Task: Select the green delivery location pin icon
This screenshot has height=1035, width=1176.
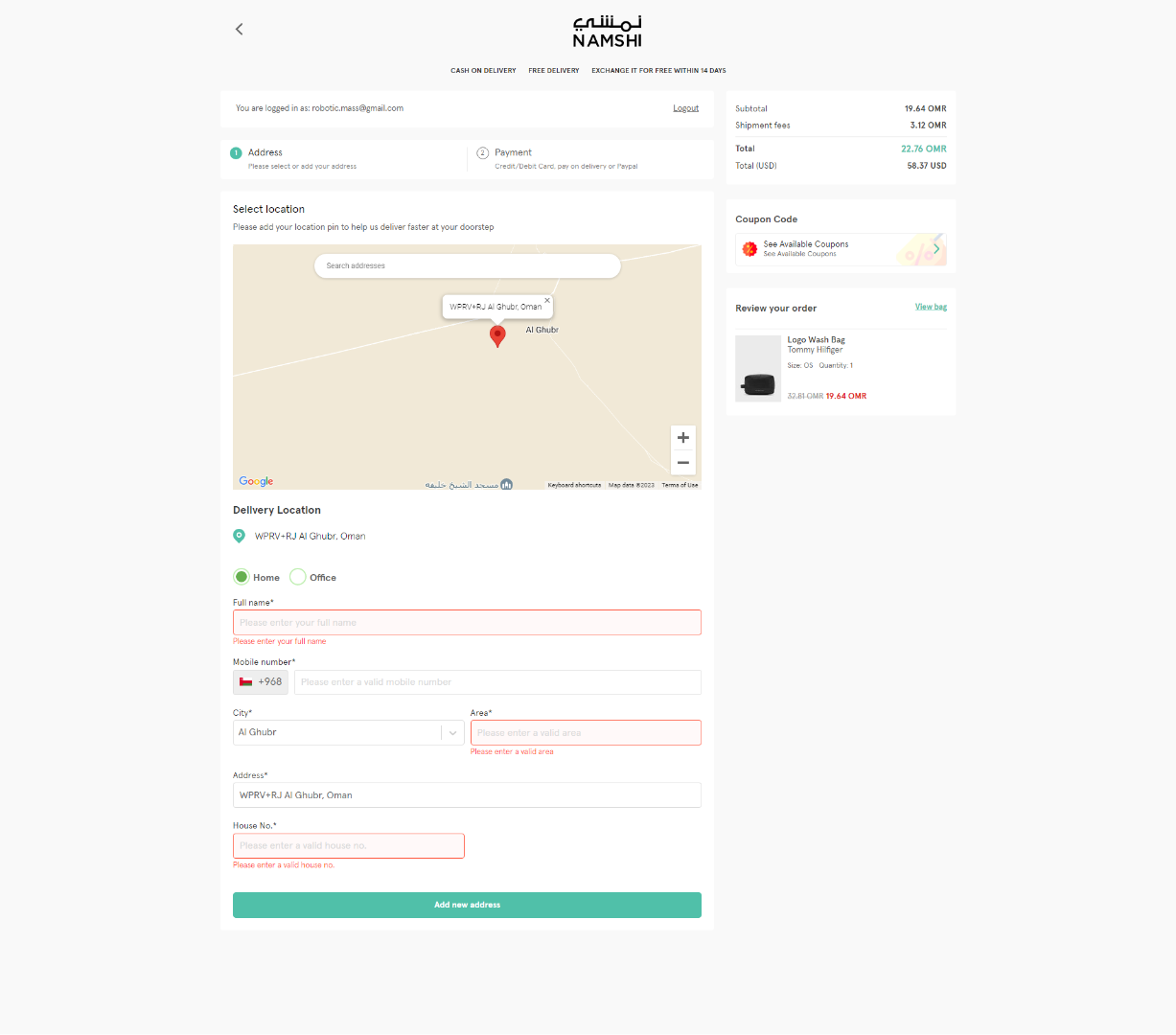Action: click(x=240, y=536)
